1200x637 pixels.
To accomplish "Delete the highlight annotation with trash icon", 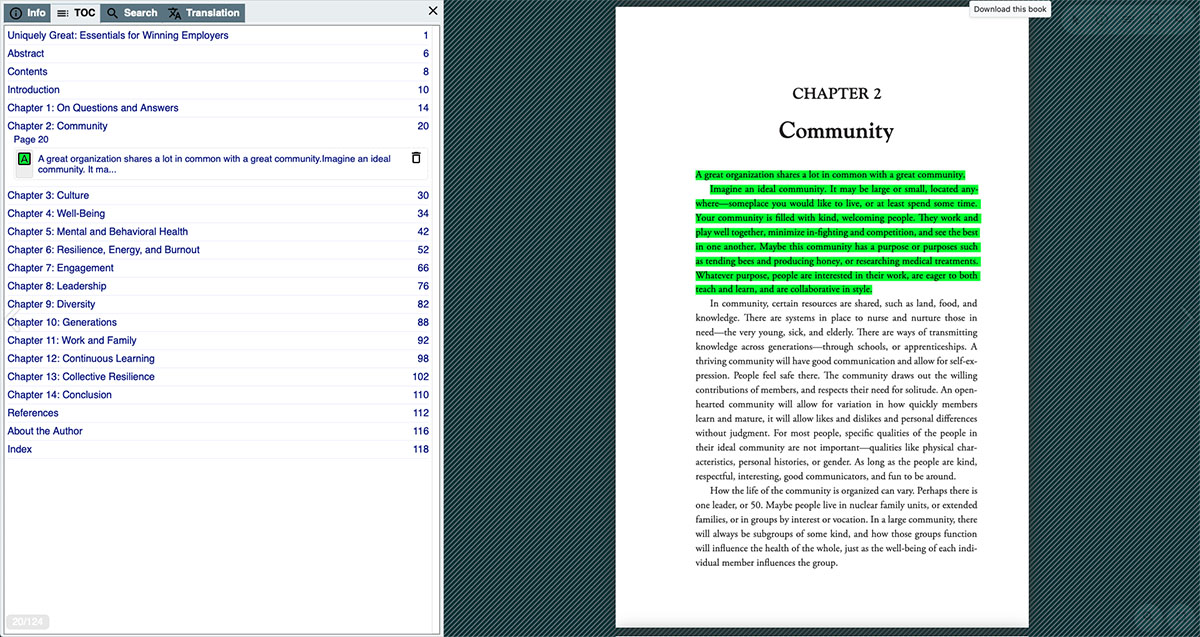I will pyautogui.click(x=416, y=158).
